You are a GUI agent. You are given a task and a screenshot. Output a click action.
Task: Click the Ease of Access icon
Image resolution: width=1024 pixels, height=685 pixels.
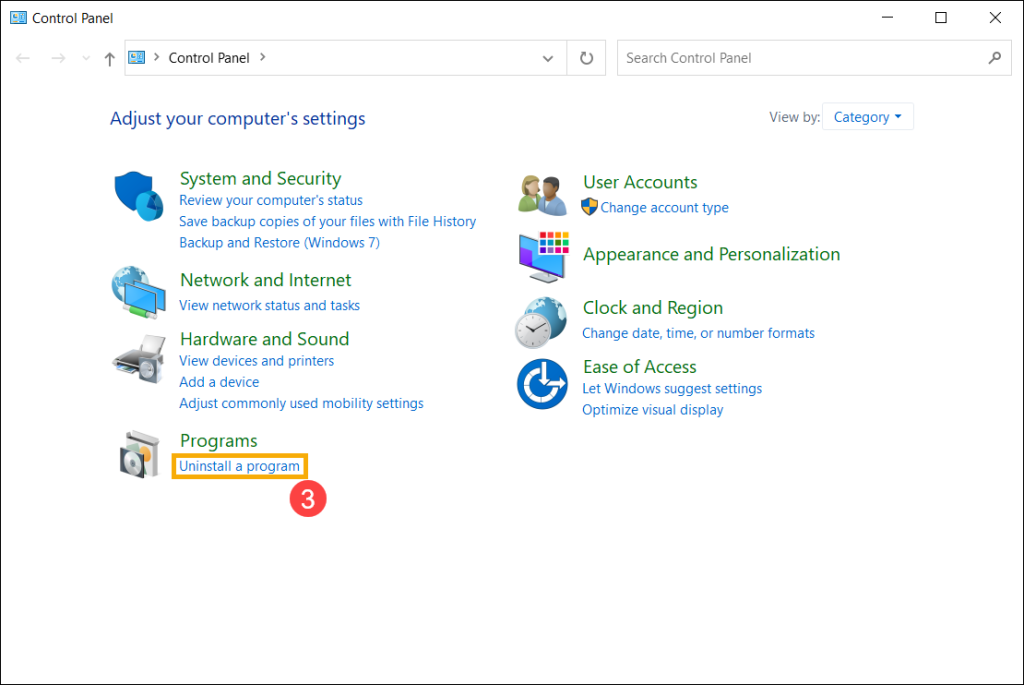click(x=542, y=384)
